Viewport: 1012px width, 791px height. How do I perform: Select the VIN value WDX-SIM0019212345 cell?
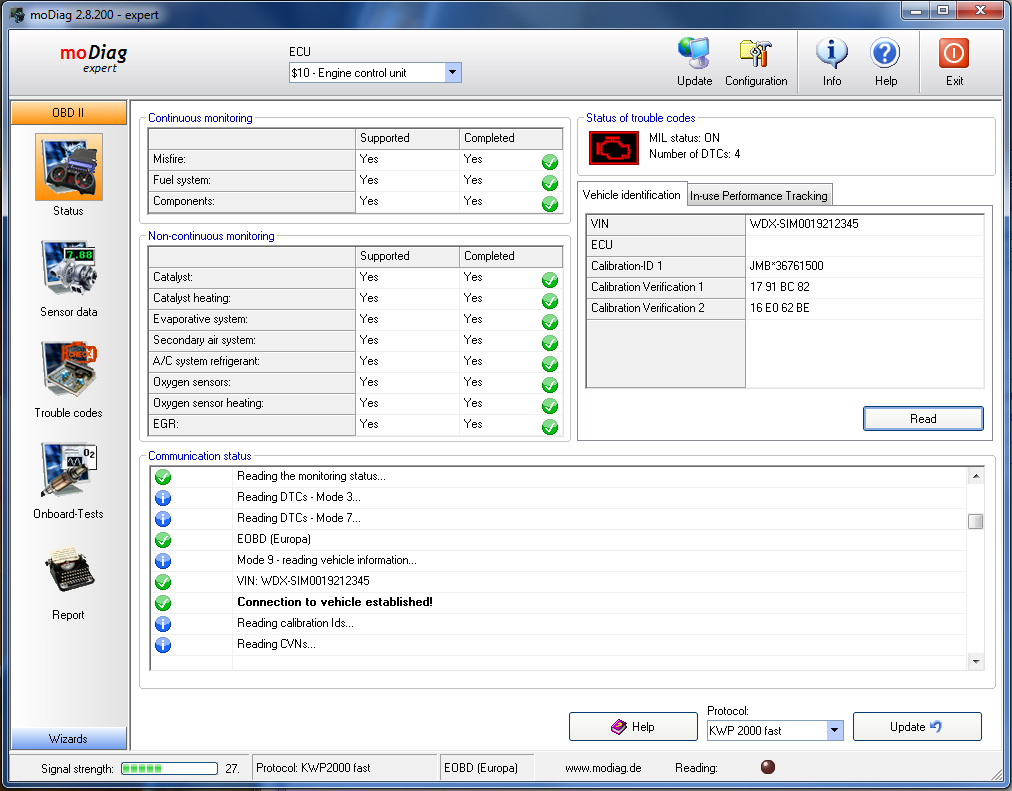864,224
